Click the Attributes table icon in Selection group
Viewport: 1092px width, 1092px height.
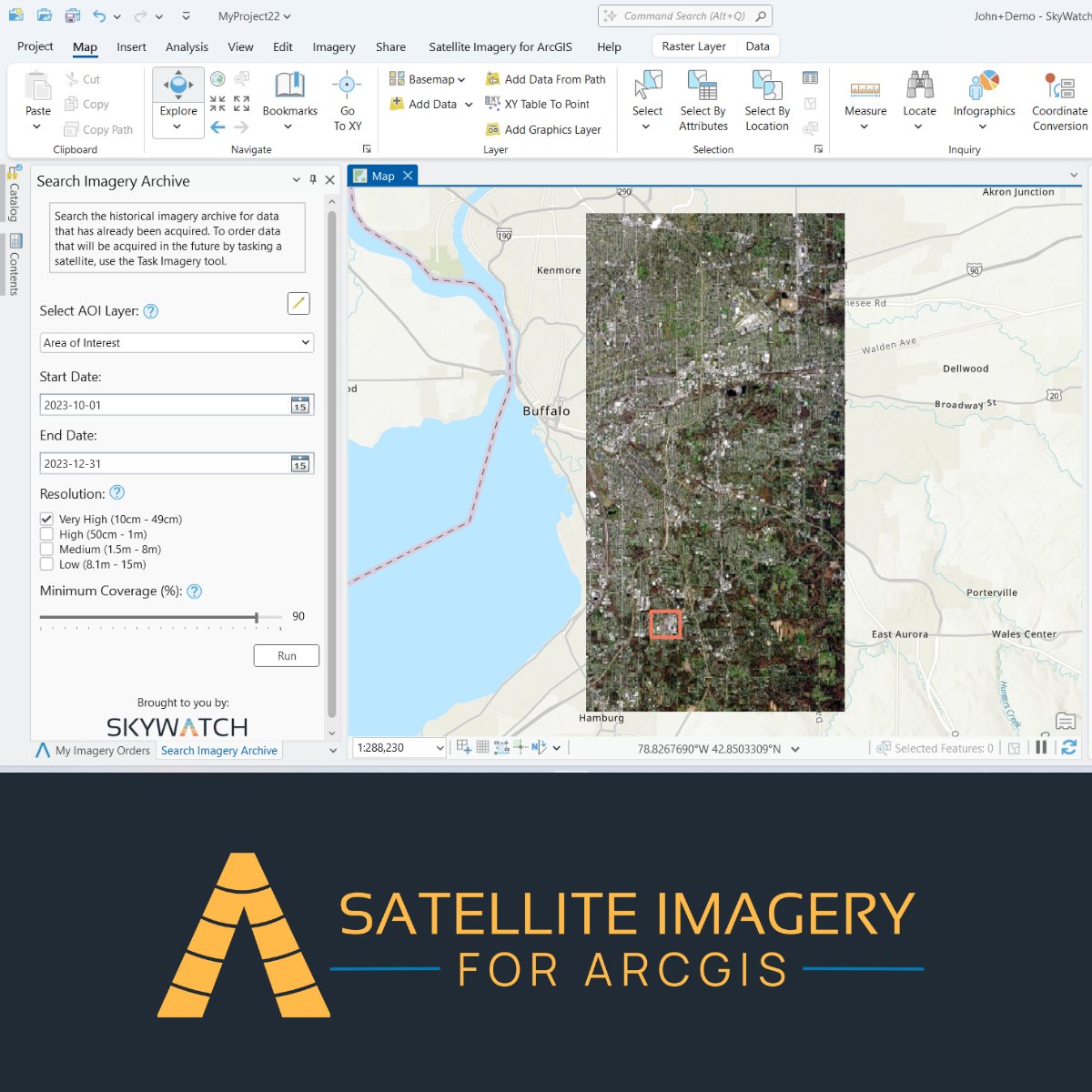coord(810,78)
